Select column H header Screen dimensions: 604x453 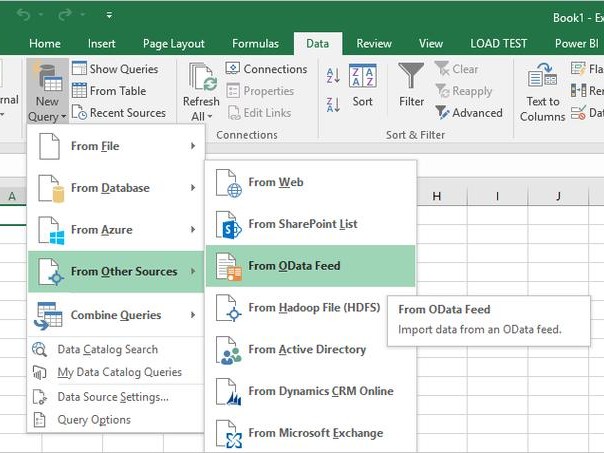(442, 196)
